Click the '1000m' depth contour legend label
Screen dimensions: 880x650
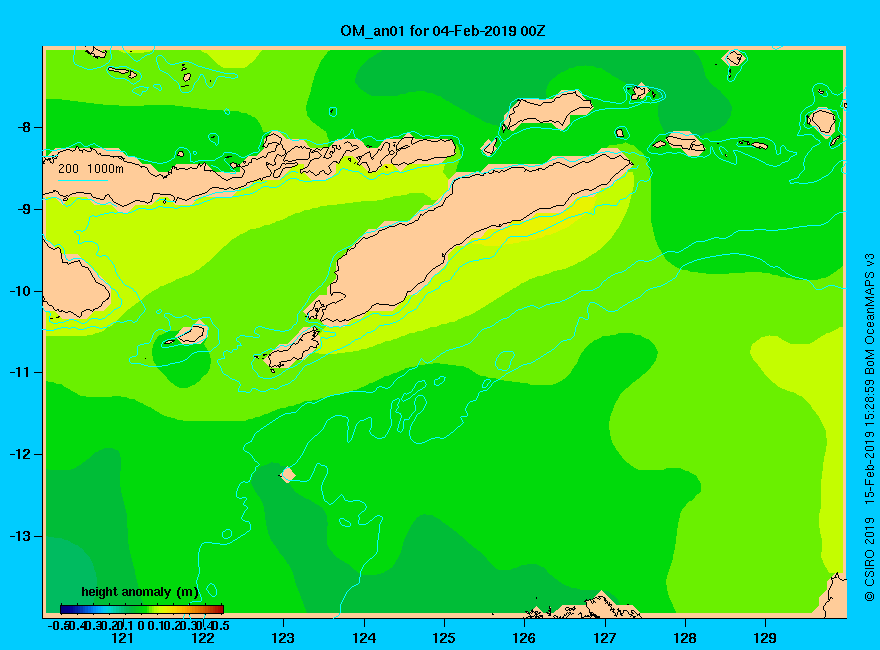coord(106,168)
